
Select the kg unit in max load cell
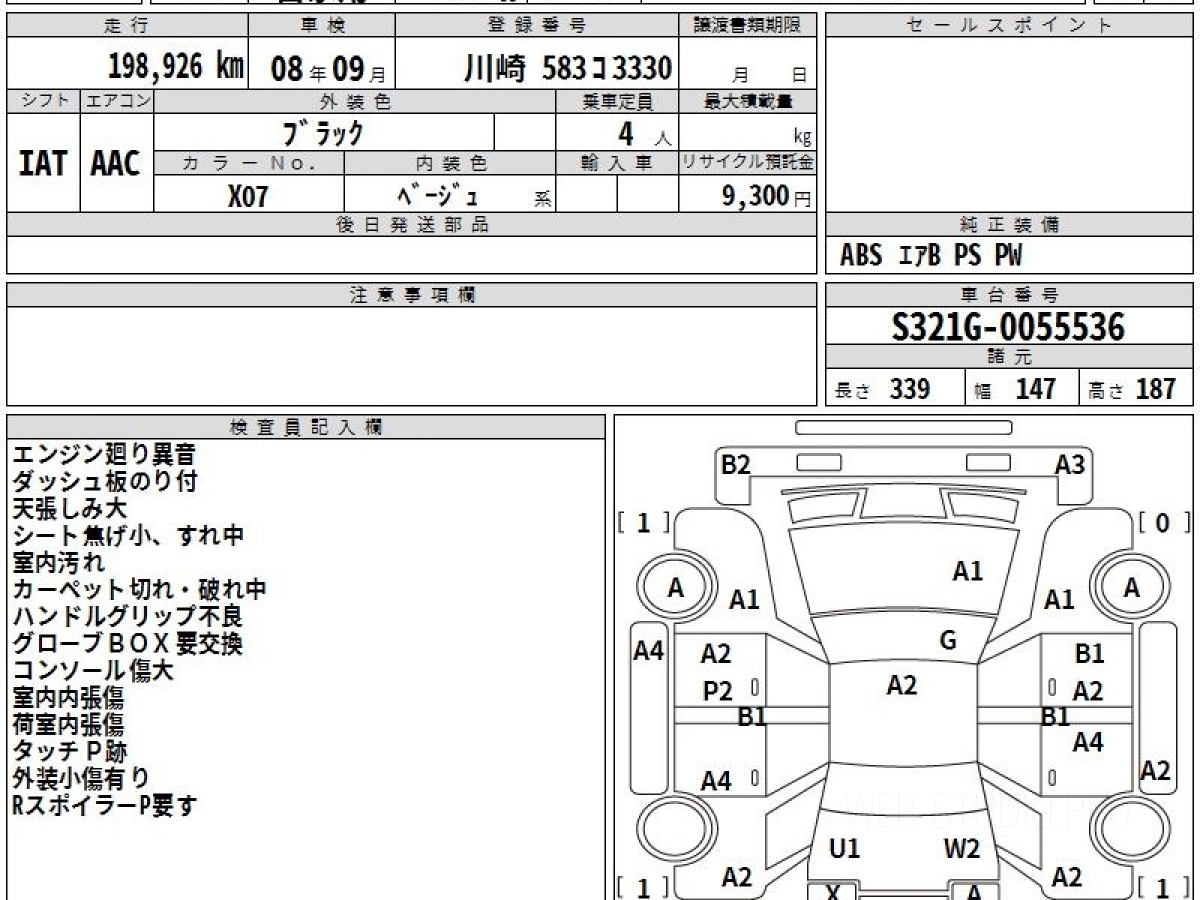pyautogui.click(x=803, y=137)
